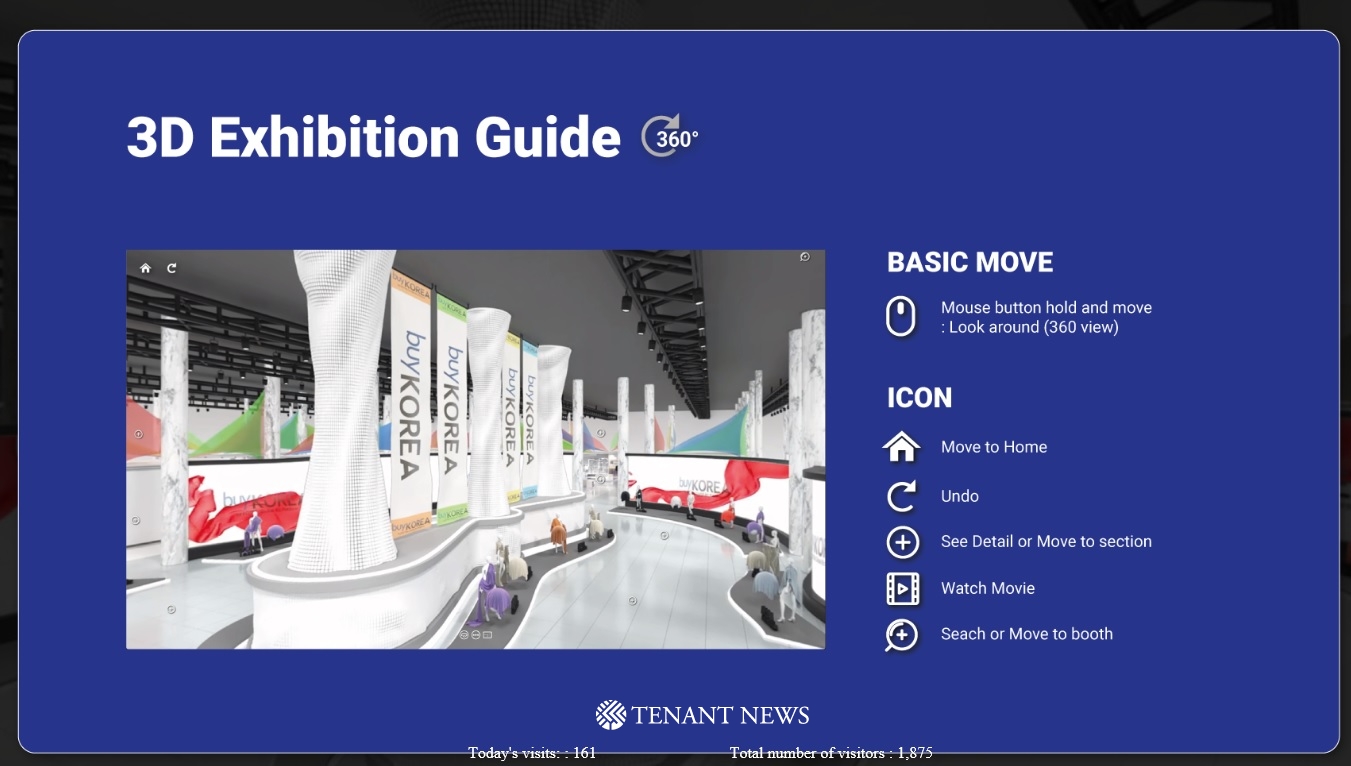Click the 'Mouse button hold and move' text
This screenshot has height=766, width=1351.
coord(1046,308)
